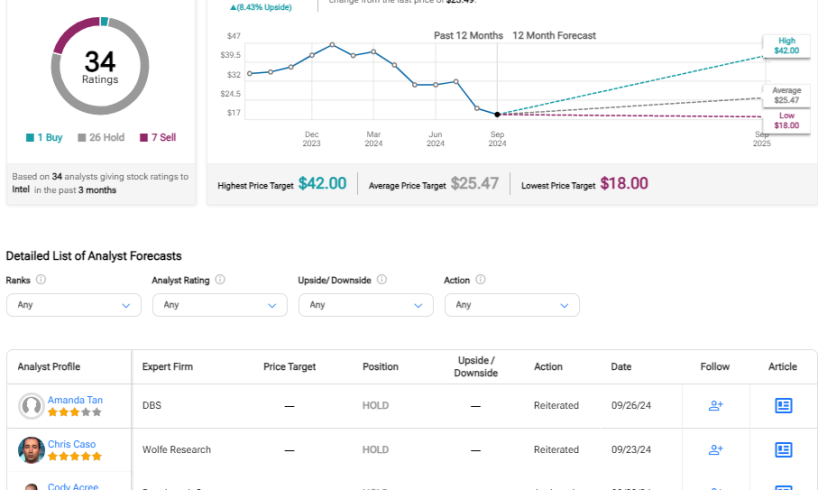
Task: Follow analyst Amanda Tan
Action: (715, 406)
